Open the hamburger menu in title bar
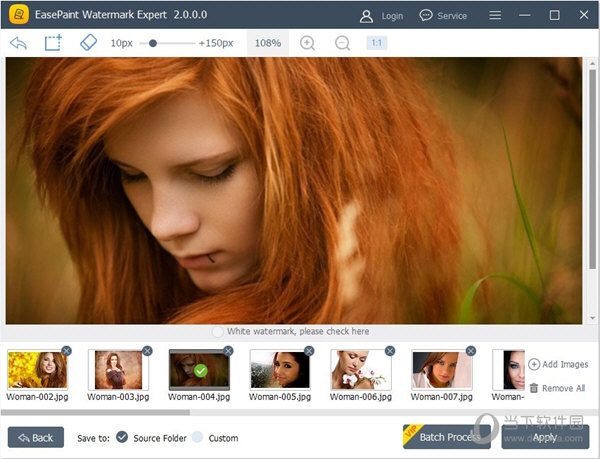Viewport: 600px width, 459px height. click(x=495, y=16)
